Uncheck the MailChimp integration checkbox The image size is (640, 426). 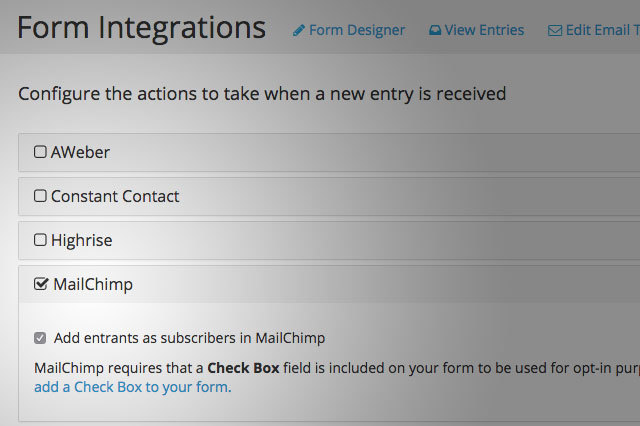pos(41,284)
